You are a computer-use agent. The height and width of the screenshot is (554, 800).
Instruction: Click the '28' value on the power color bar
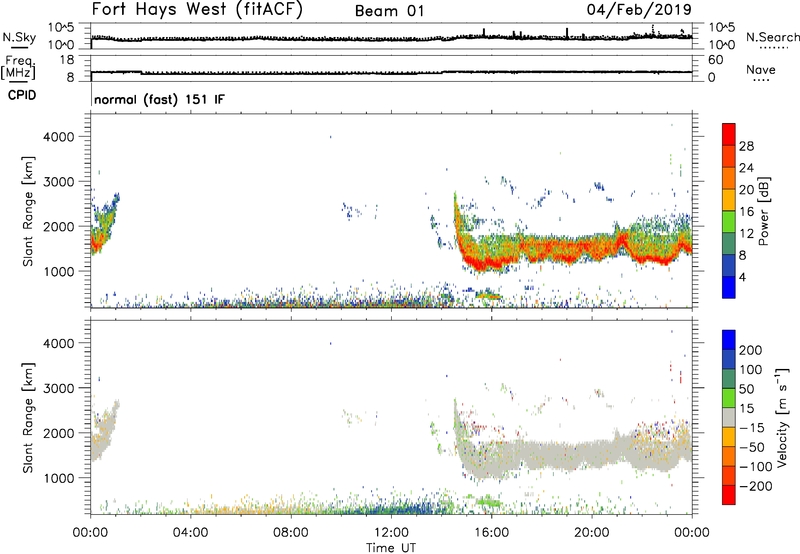tap(746, 146)
